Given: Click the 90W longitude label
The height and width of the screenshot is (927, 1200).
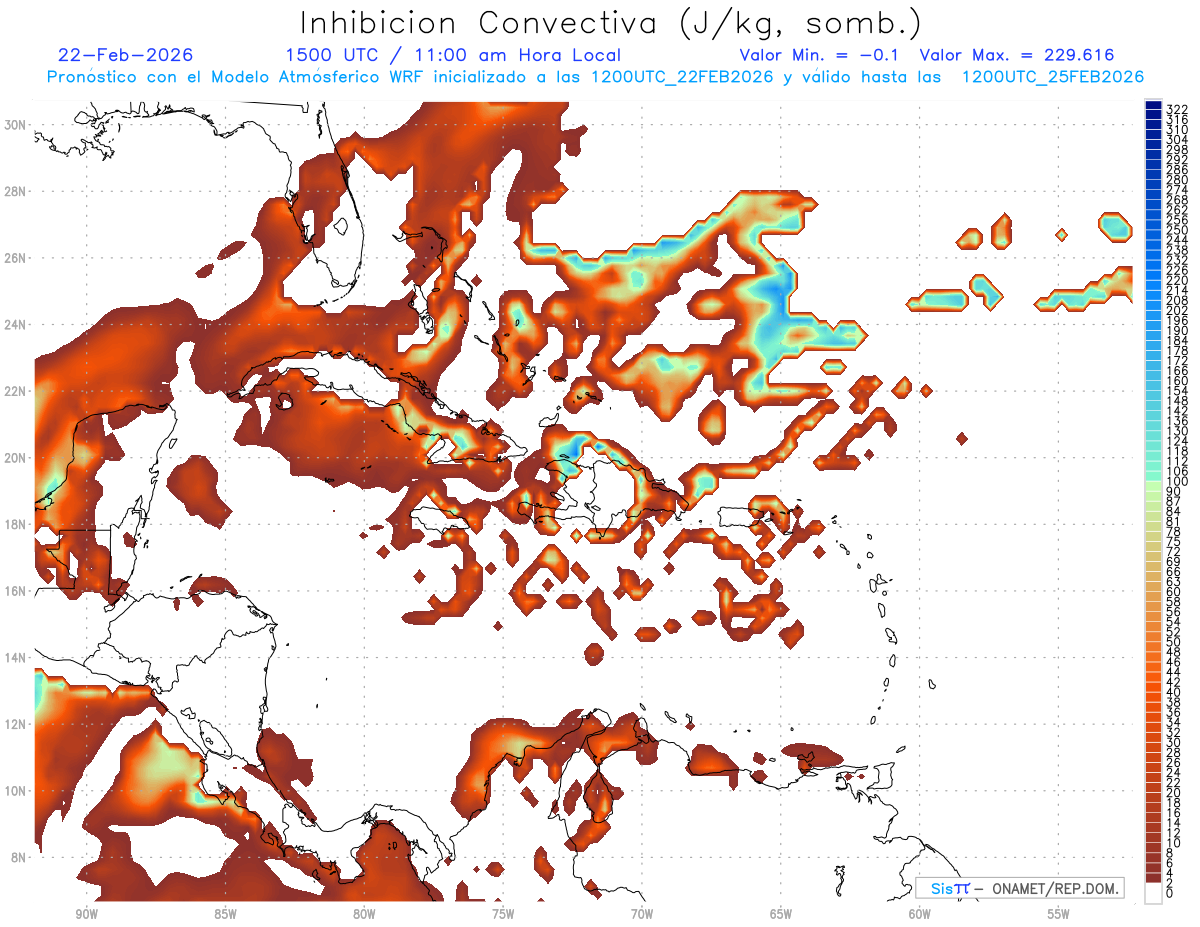Looking at the screenshot, I should point(87,914).
